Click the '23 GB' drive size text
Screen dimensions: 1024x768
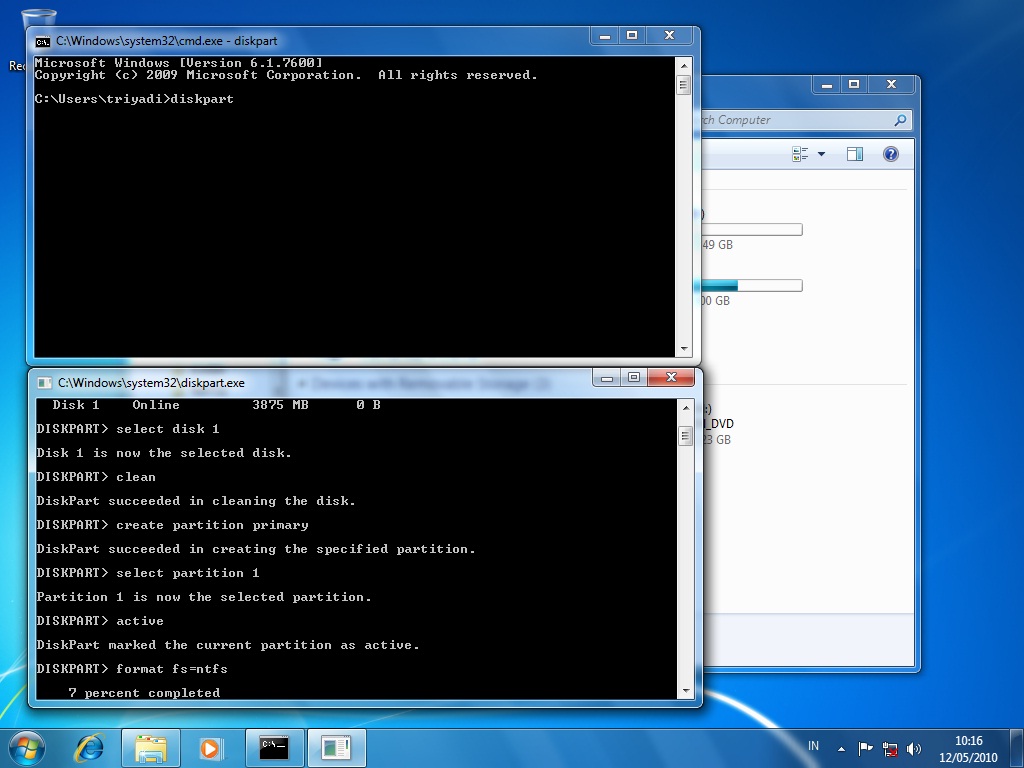(717, 440)
